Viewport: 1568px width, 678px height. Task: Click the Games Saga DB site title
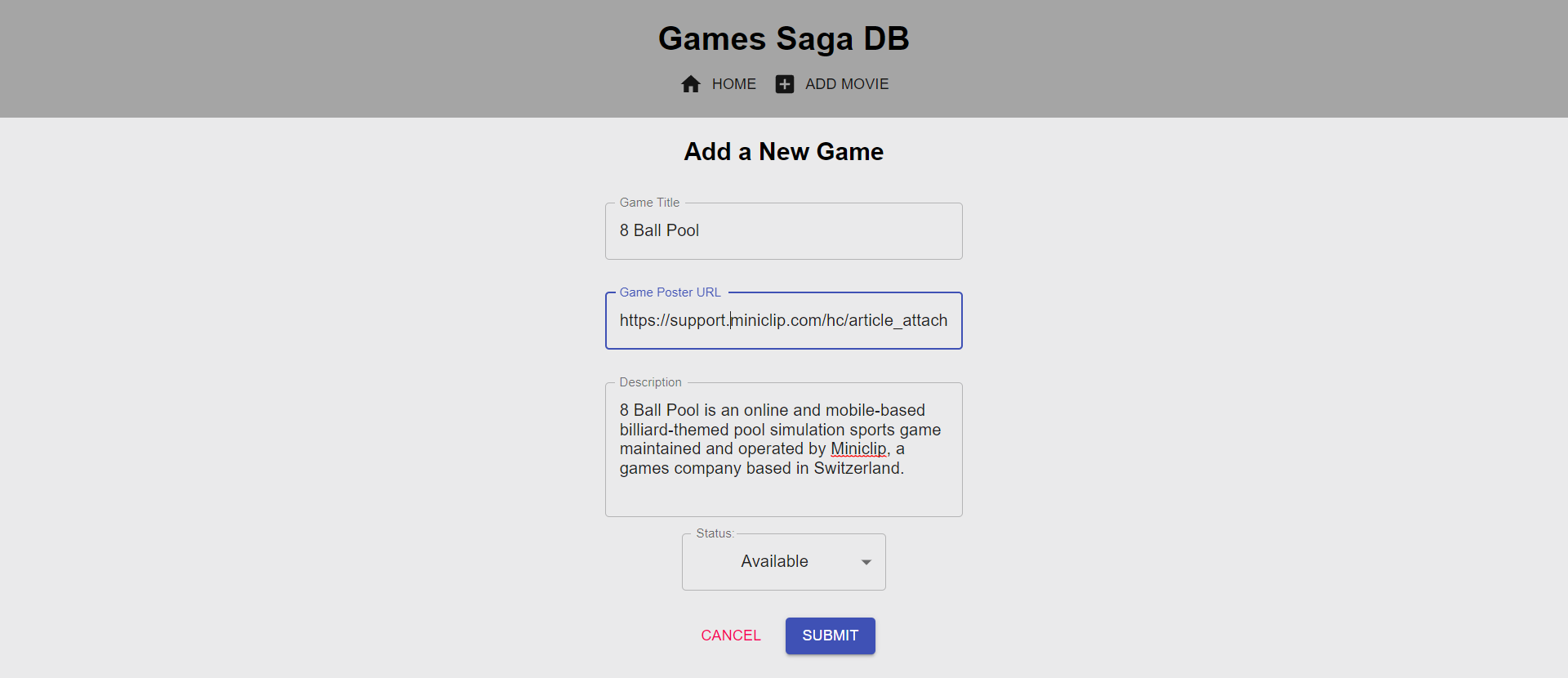tap(784, 38)
